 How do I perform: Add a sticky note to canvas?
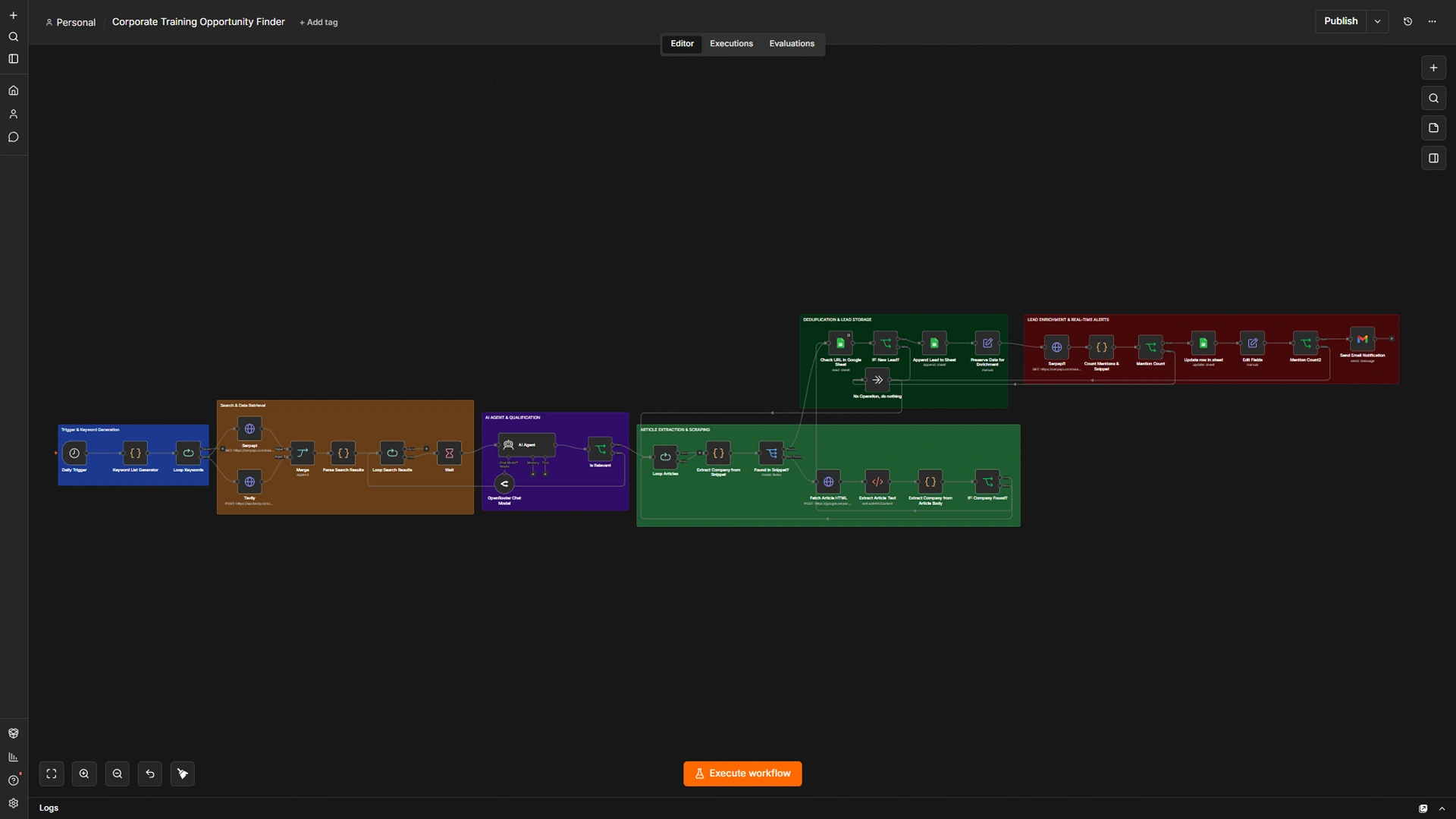point(1433,128)
